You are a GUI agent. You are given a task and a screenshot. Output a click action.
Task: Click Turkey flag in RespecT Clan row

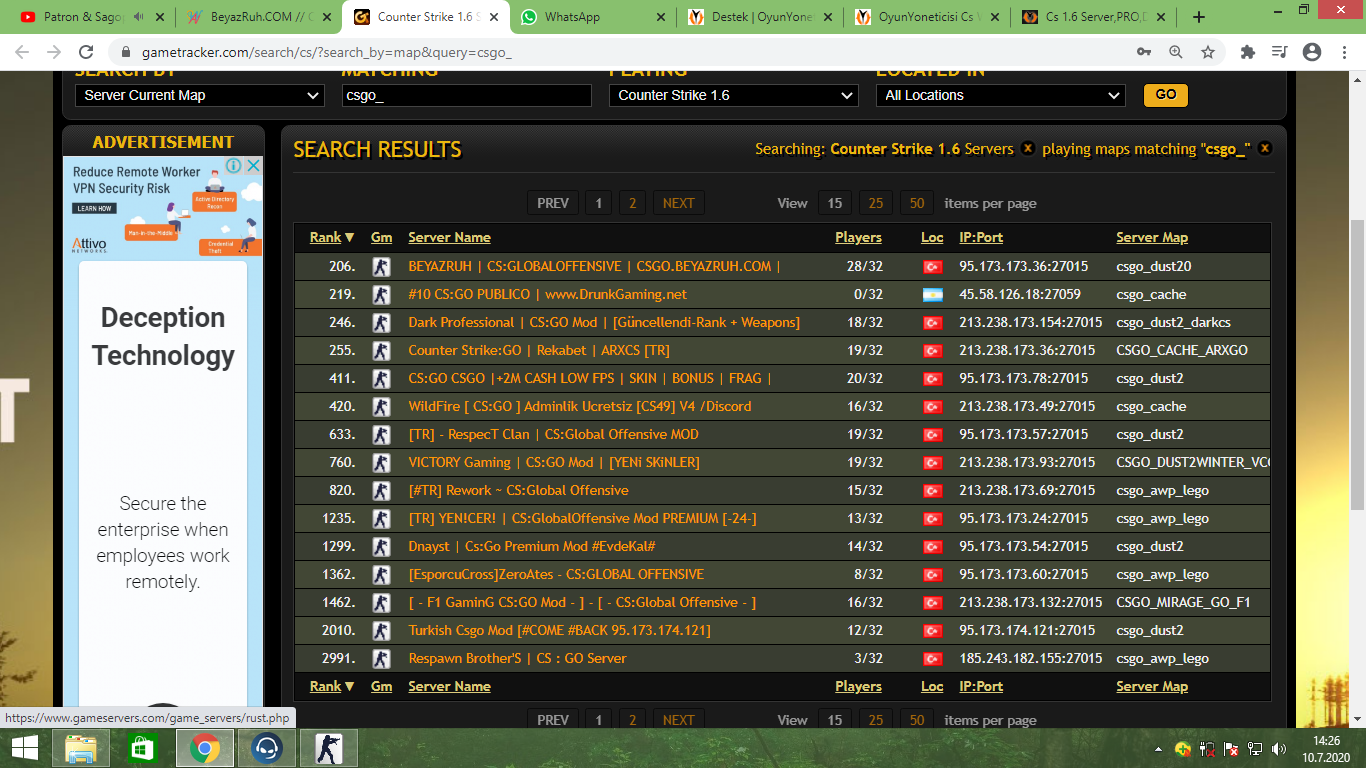tap(932, 435)
